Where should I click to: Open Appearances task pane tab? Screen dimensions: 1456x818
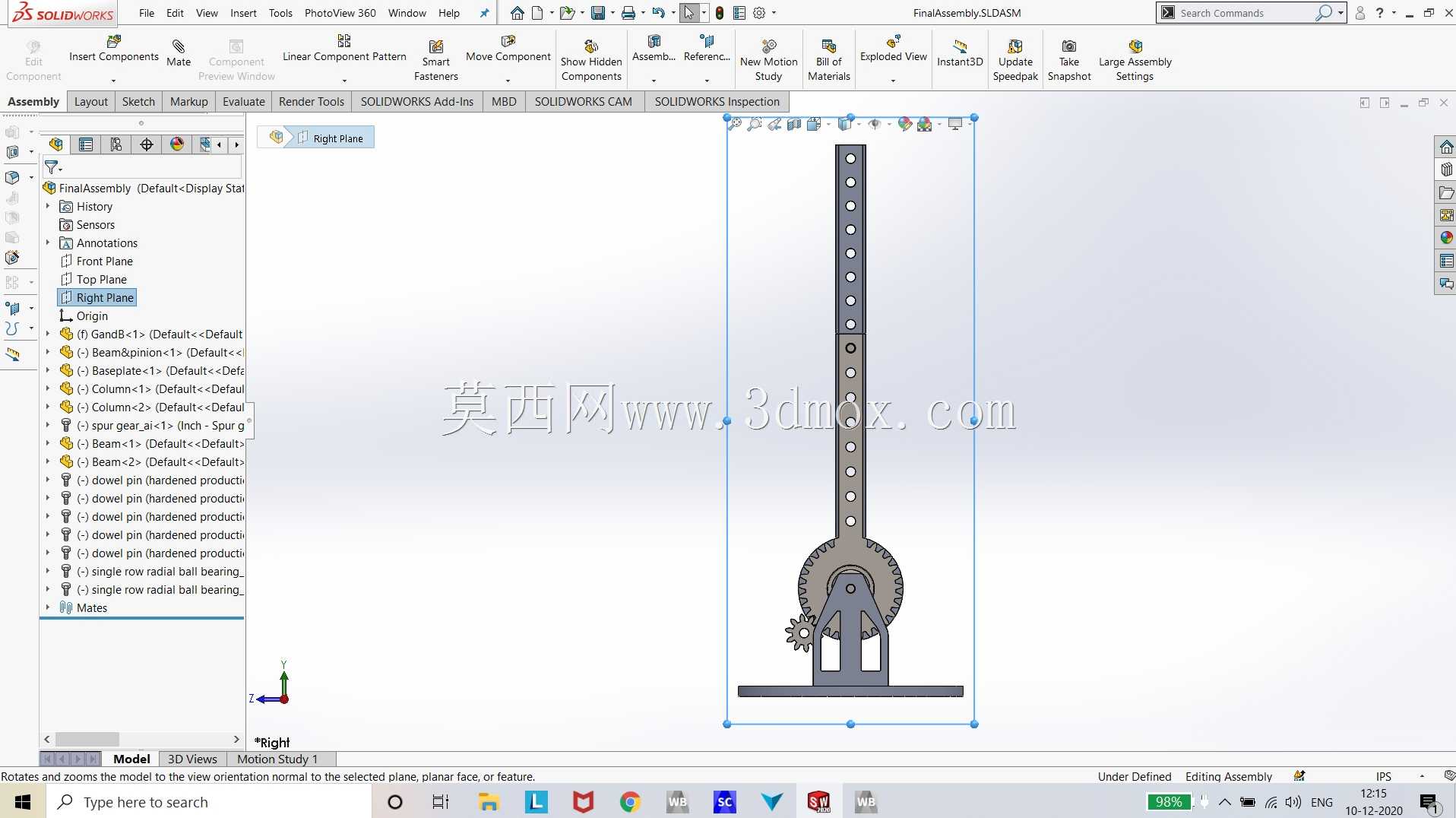pyautogui.click(x=1446, y=238)
